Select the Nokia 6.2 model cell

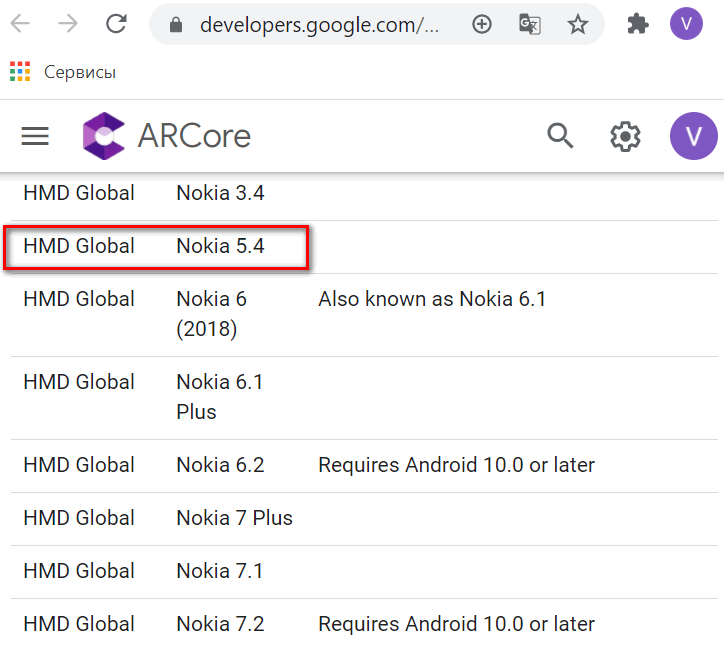[x=220, y=465]
